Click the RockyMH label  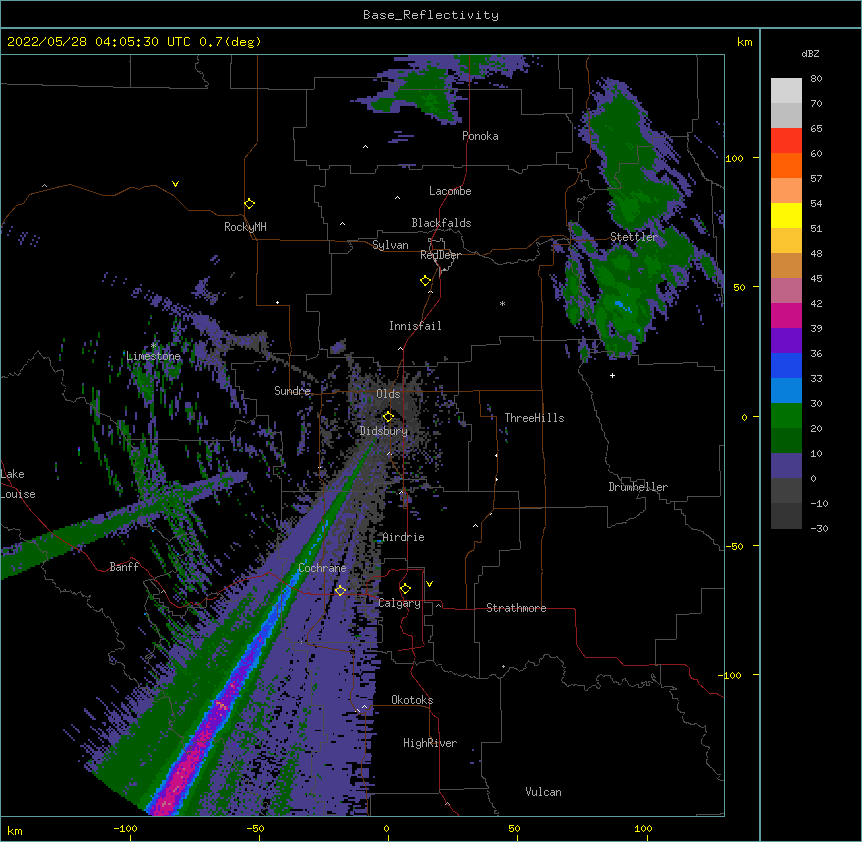(245, 227)
